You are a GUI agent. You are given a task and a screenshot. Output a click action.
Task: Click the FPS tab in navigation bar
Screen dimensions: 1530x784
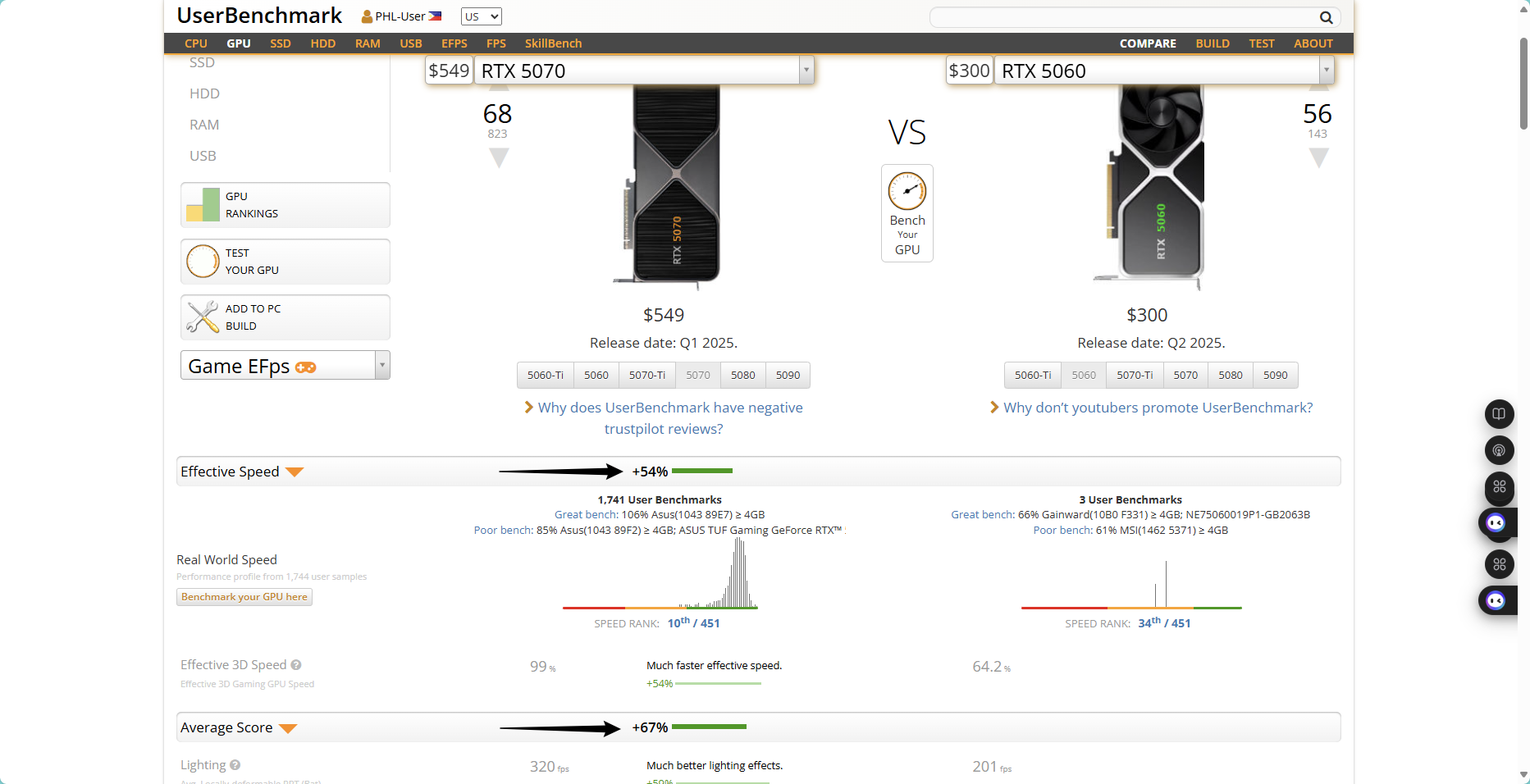[x=496, y=43]
